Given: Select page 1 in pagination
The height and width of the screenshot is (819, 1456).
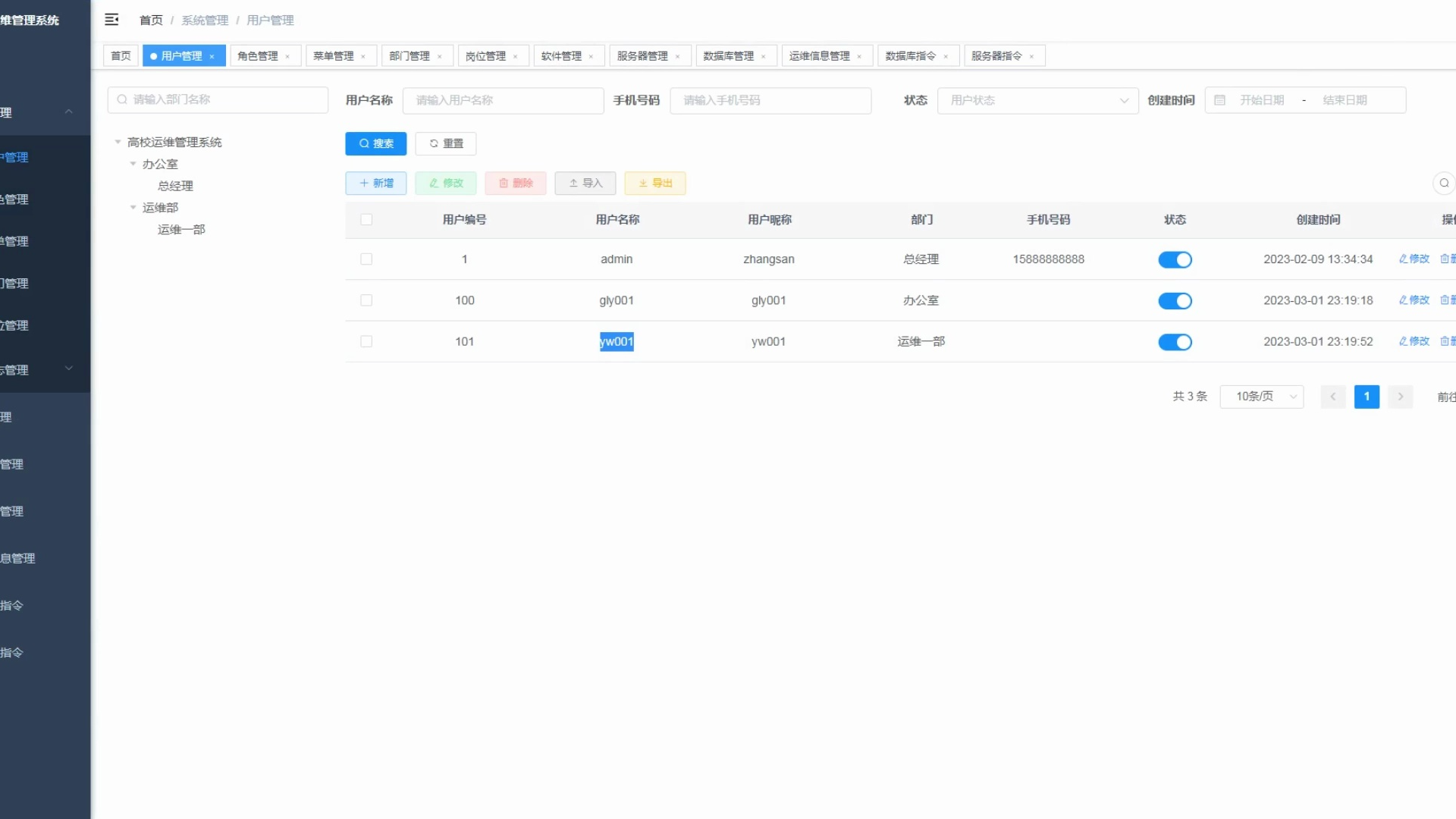Looking at the screenshot, I should 1367,397.
